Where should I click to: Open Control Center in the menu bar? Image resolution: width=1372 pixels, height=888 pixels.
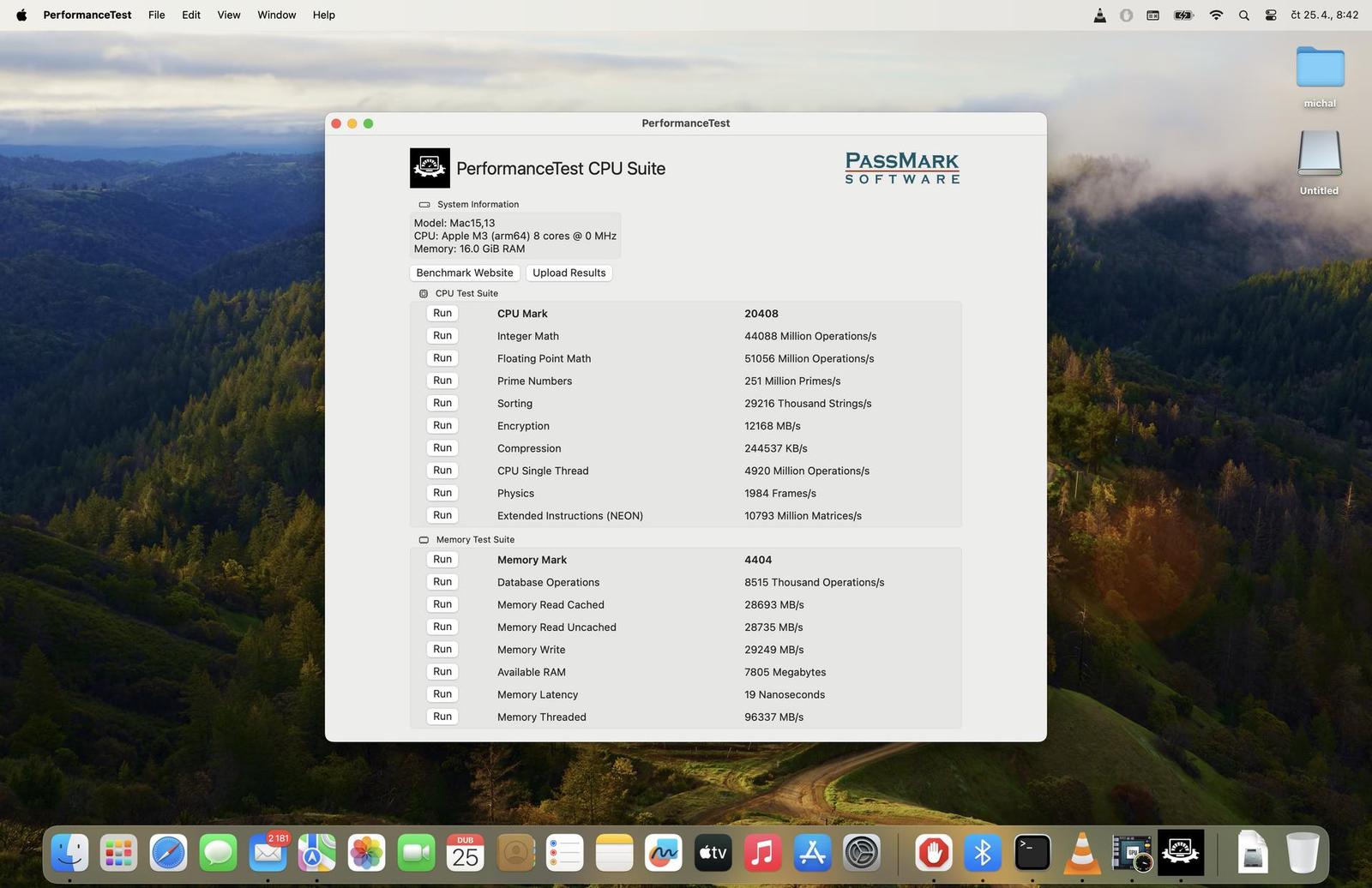[x=1270, y=15]
